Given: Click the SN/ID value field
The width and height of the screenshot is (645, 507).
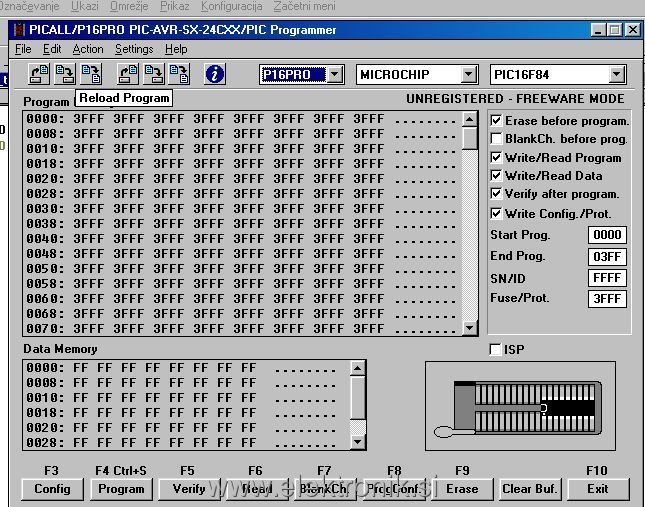Looking at the screenshot, I should point(607,278).
